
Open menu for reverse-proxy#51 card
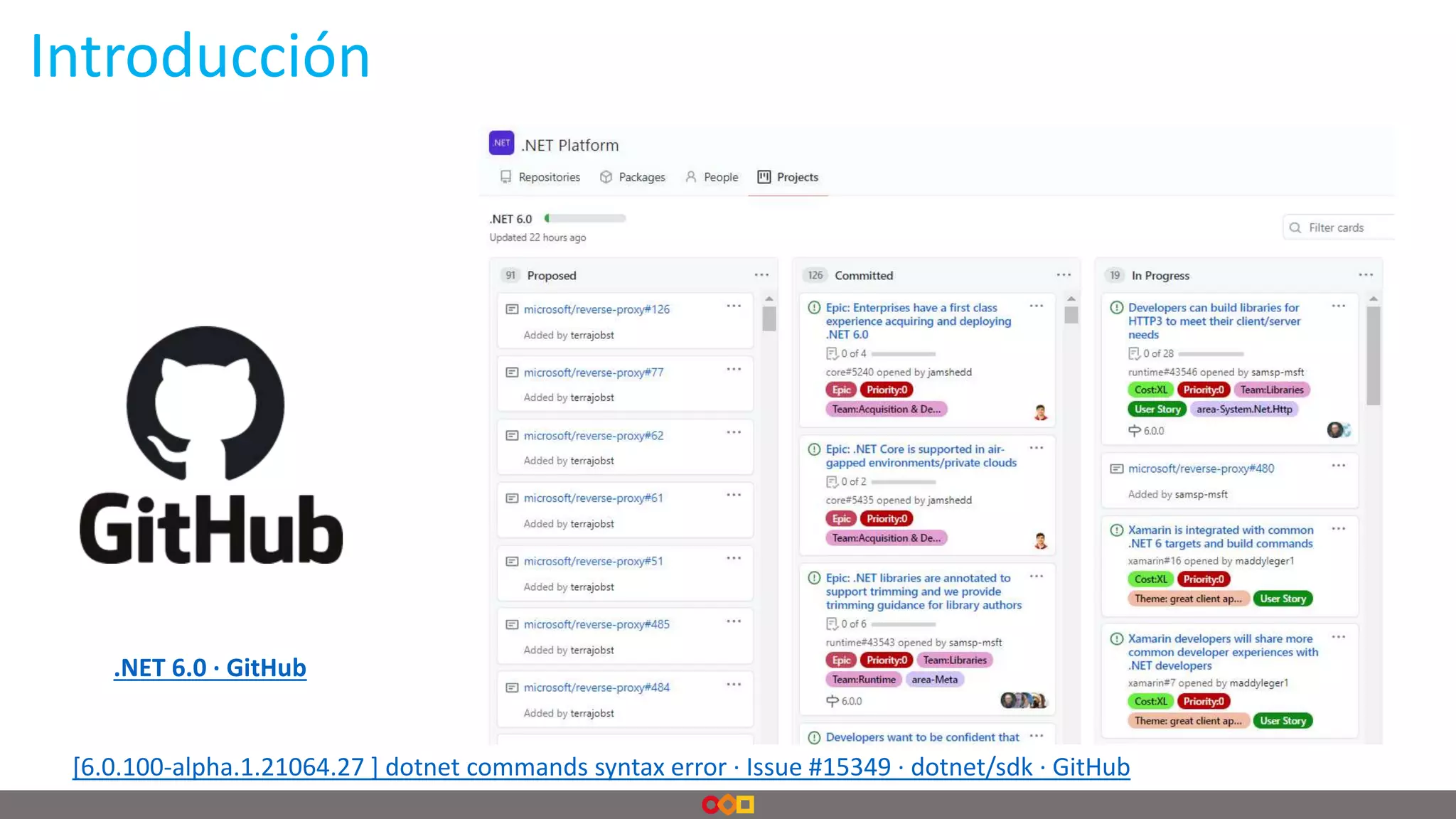[734, 558]
